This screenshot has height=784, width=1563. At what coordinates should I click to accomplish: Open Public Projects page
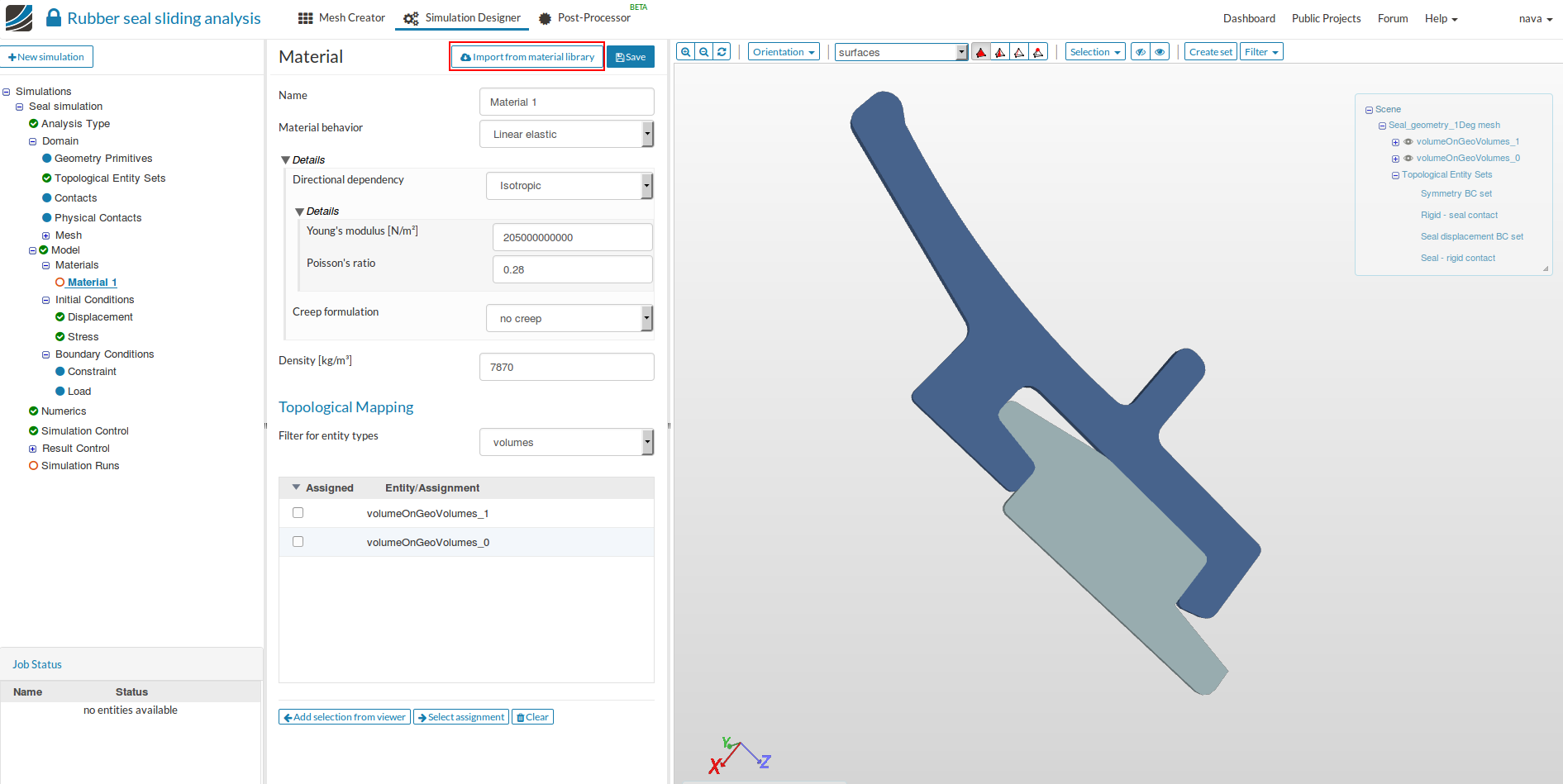1326,18
